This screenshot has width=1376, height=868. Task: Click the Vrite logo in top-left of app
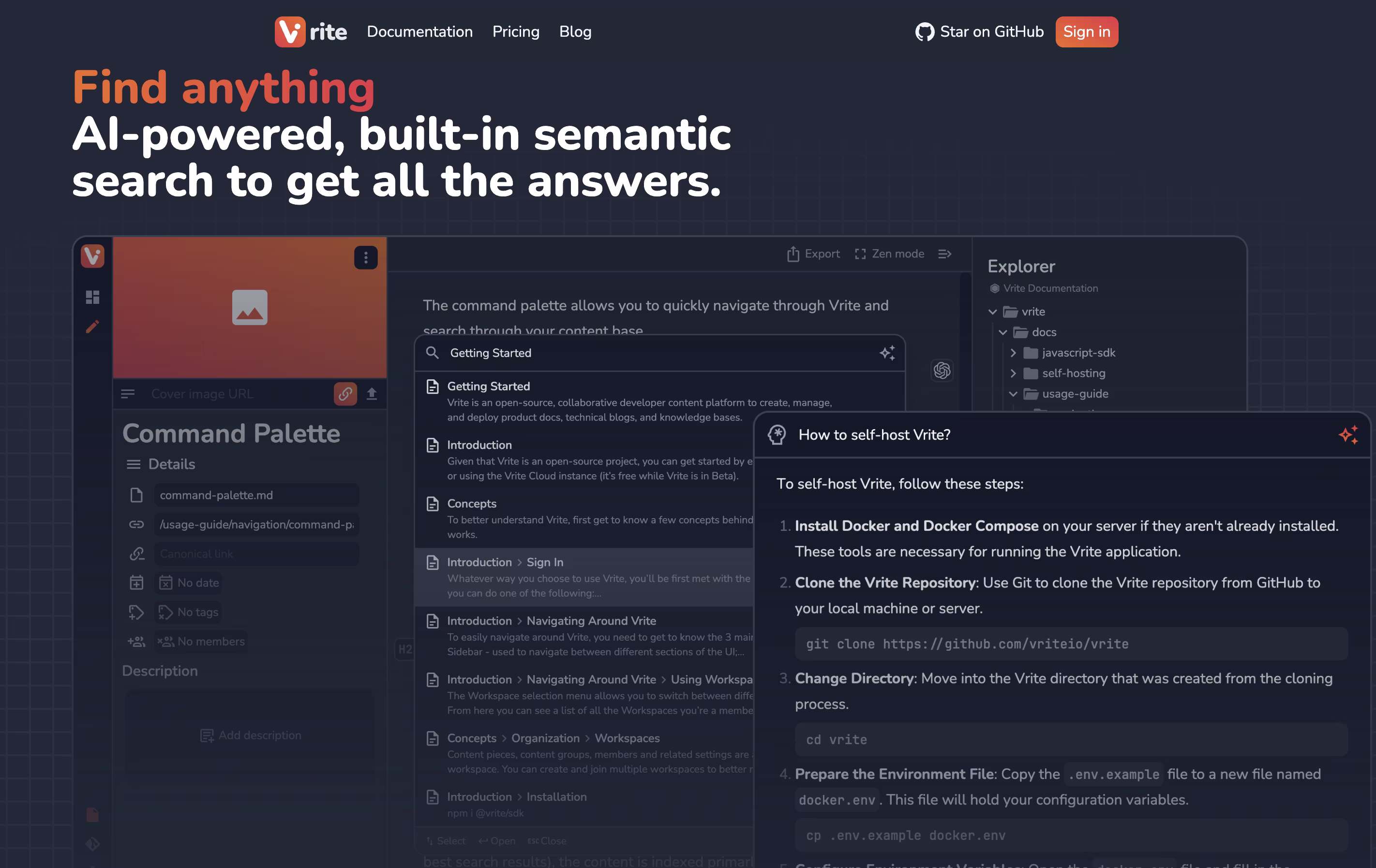click(x=92, y=256)
